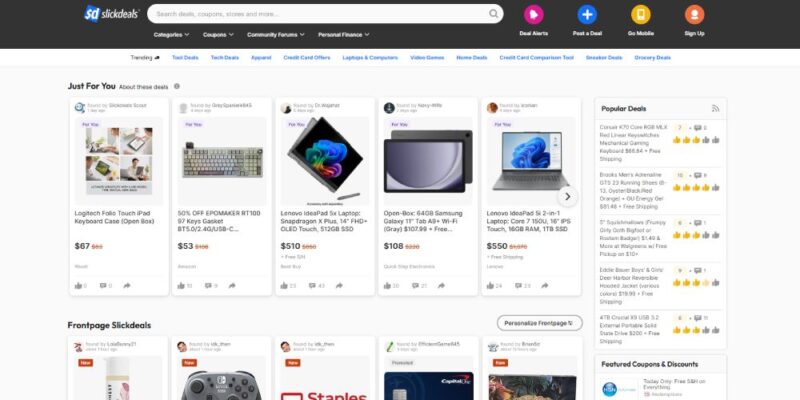Image resolution: width=800 pixels, height=400 pixels.
Task: Expand the Personal Finance dropdown
Action: (x=344, y=35)
